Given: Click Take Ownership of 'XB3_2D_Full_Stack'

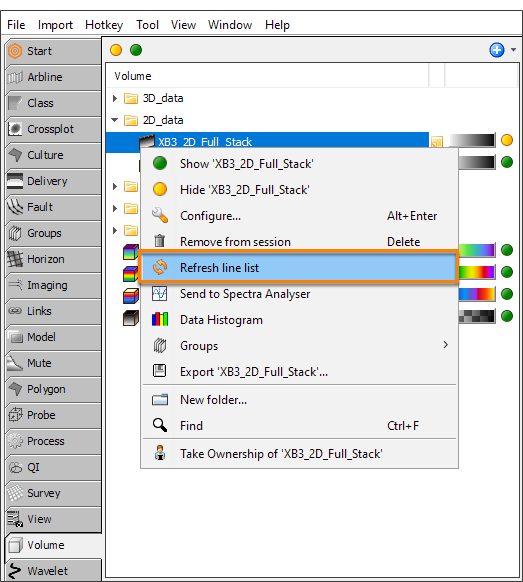Looking at the screenshot, I should click(x=281, y=454).
